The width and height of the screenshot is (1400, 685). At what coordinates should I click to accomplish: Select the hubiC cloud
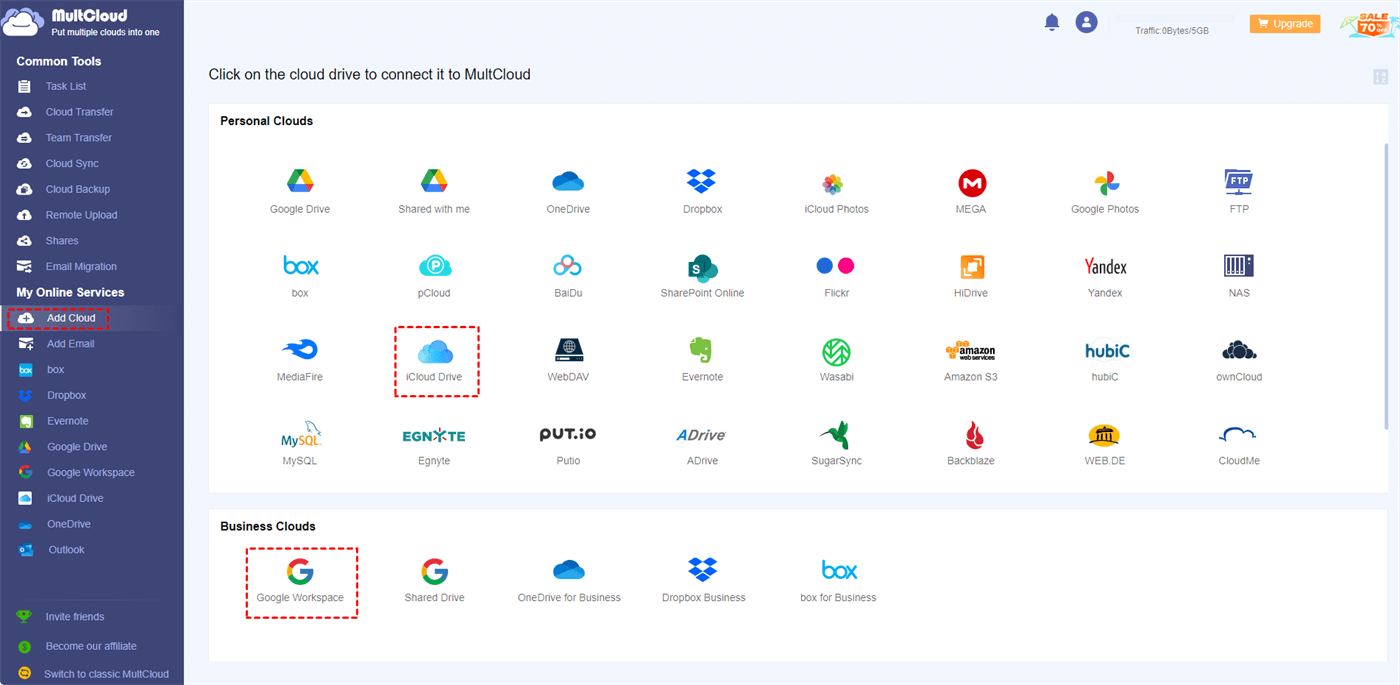point(1105,359)
